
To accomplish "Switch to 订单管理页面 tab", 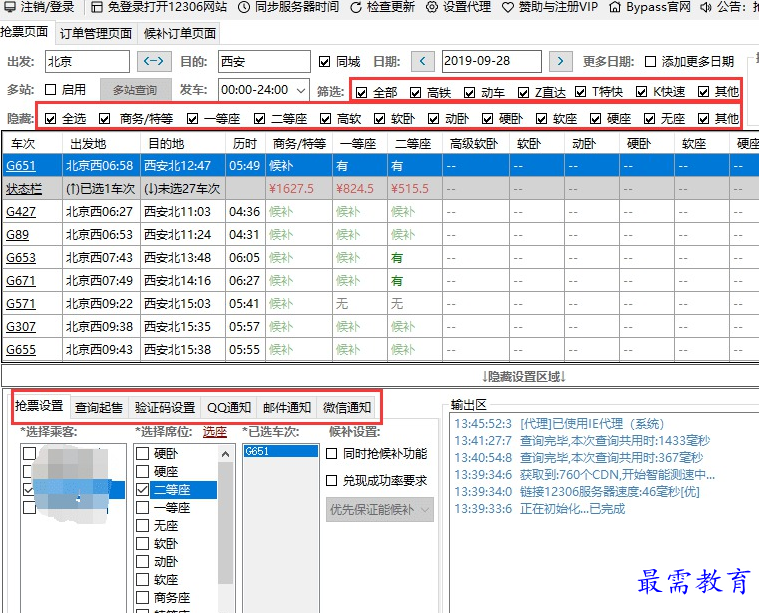I will [x=96, y=33].
